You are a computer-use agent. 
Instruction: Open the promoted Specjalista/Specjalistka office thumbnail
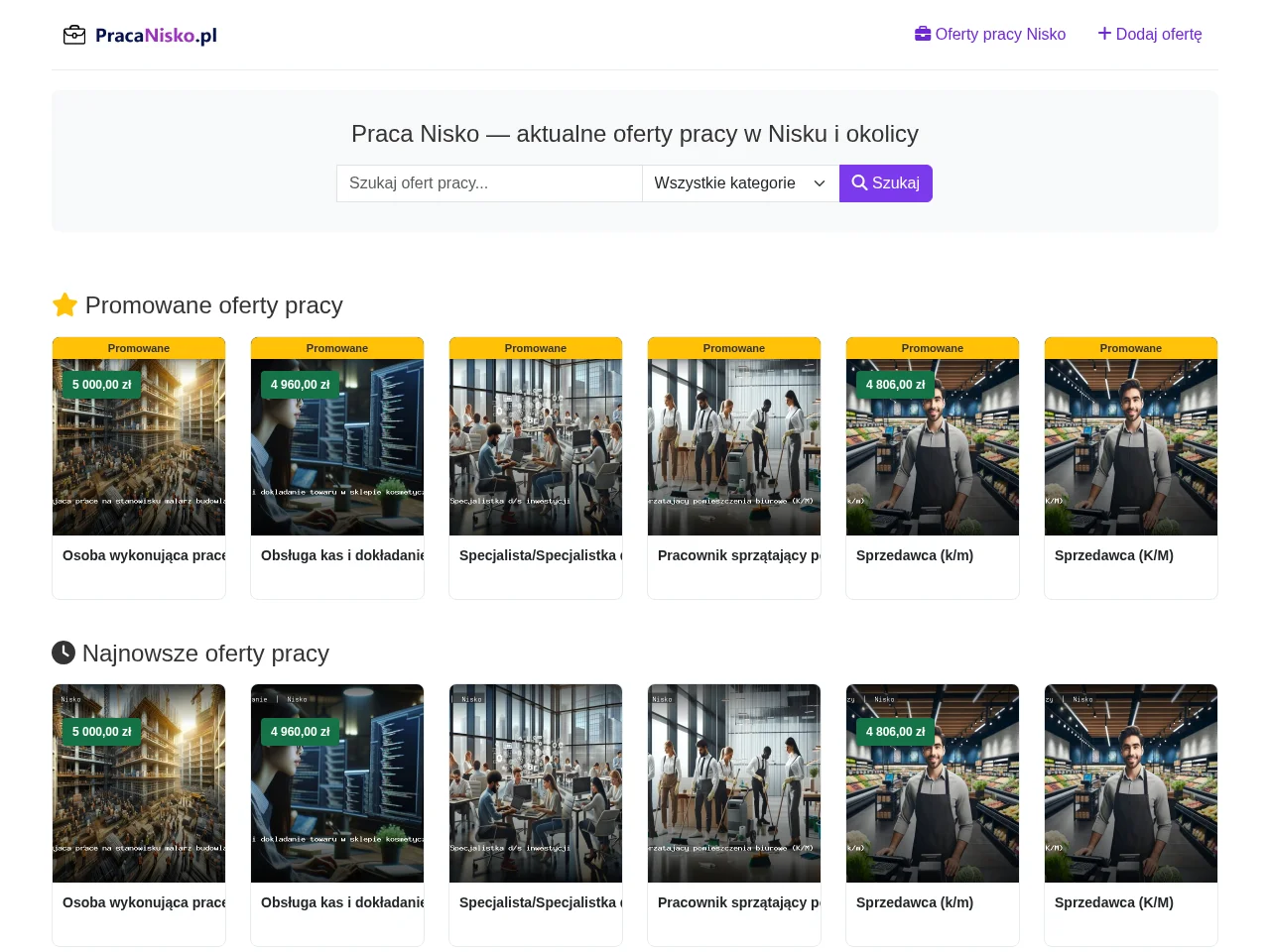[536, 447]
